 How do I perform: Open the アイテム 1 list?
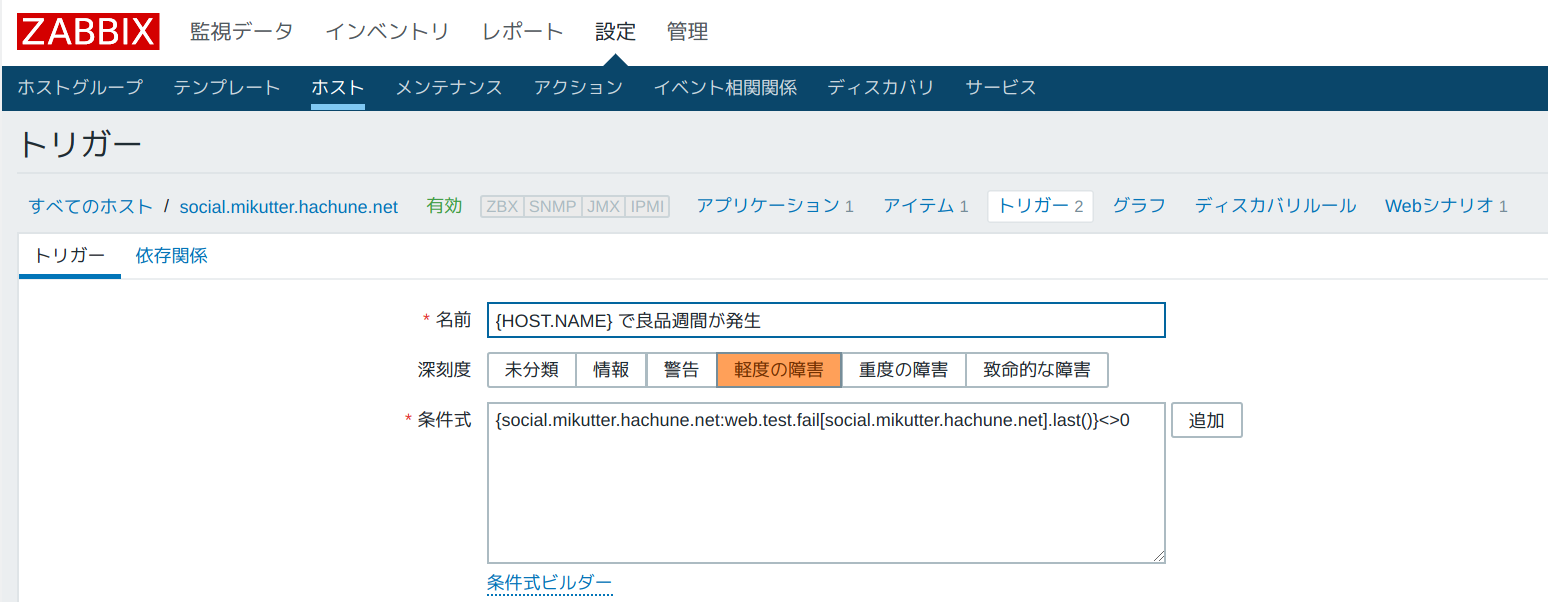925,206
